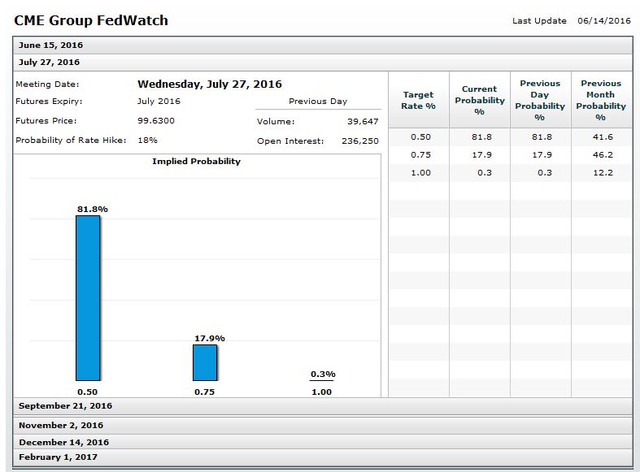Click the Current Probability % column header
This screenshot has width=640, height=472.
point(480,100)
